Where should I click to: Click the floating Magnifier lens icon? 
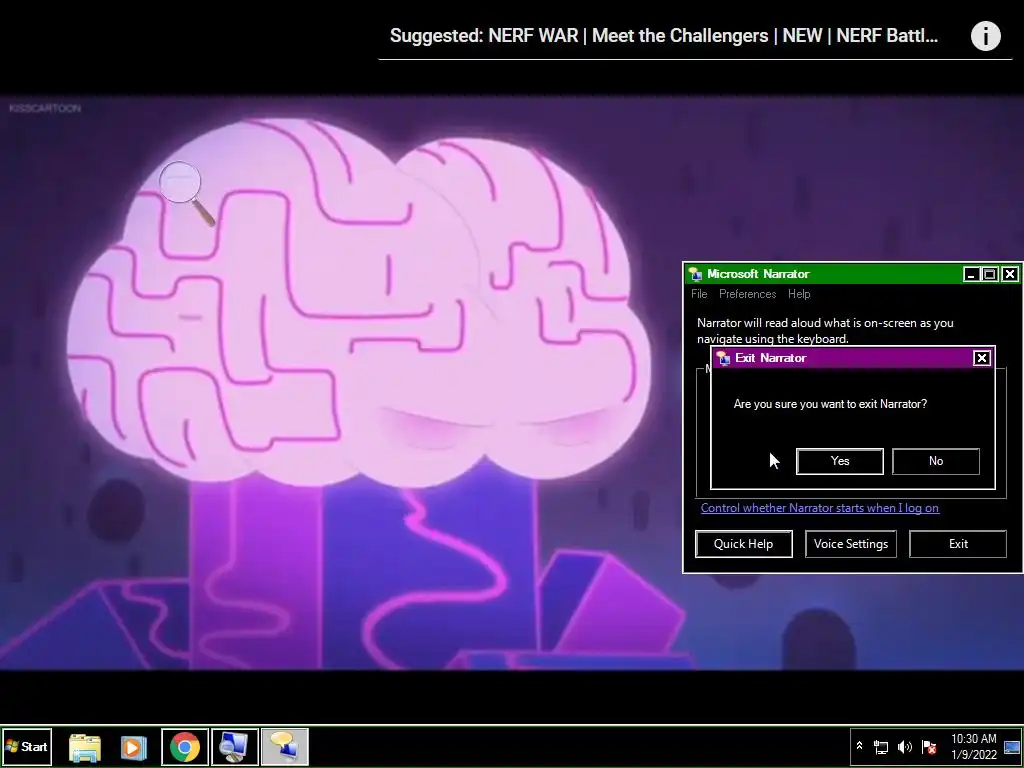pos(187,193)
